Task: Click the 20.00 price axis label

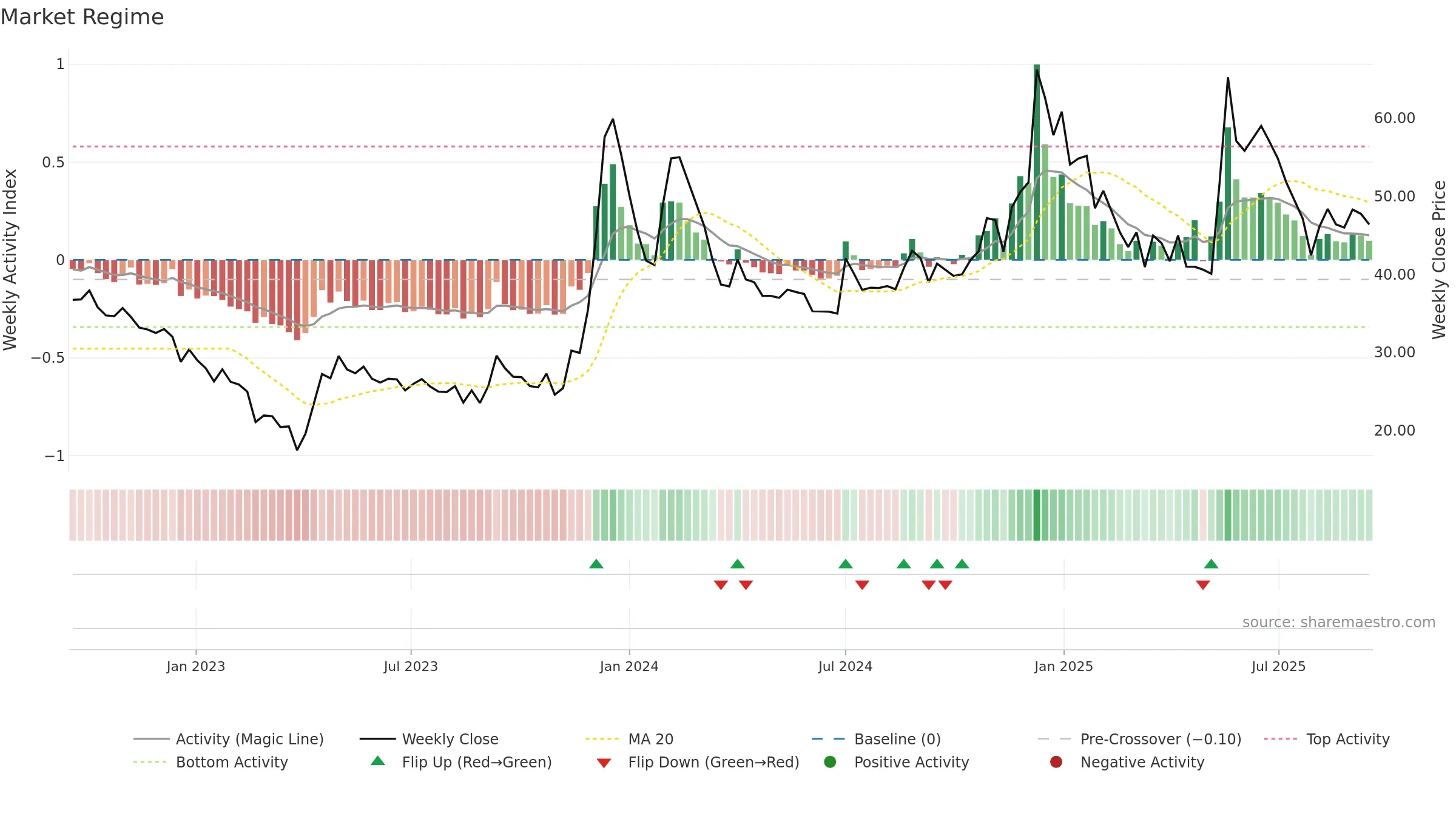Action: 1395,431
